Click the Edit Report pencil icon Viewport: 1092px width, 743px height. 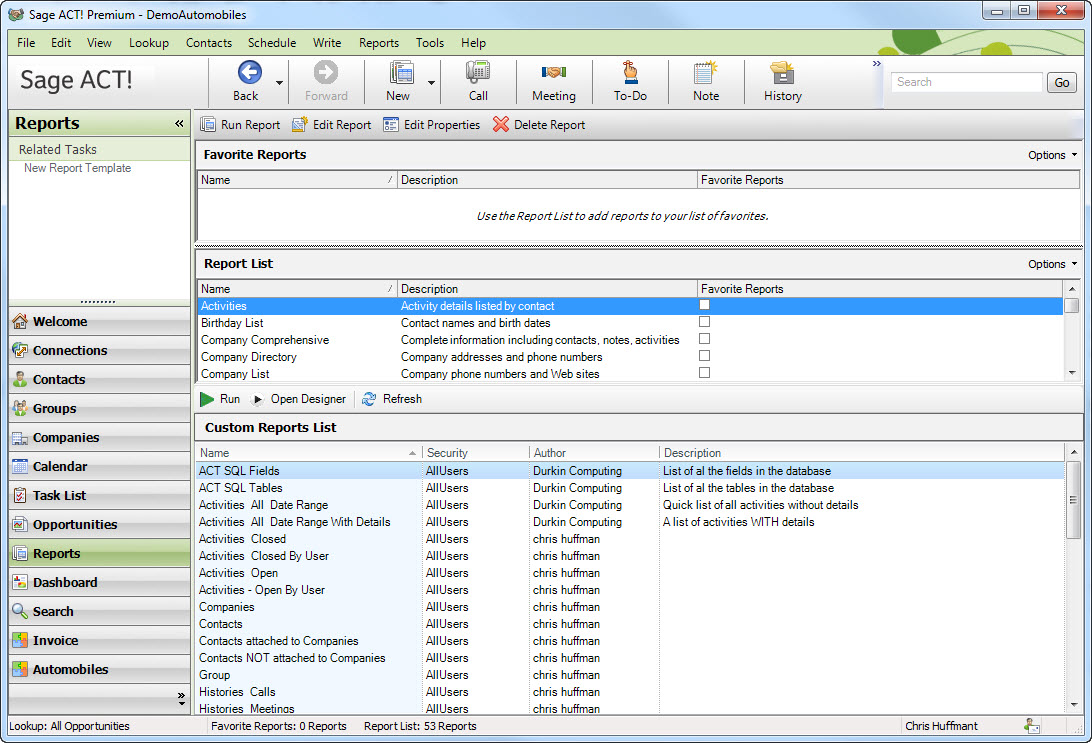click(299, 125)
